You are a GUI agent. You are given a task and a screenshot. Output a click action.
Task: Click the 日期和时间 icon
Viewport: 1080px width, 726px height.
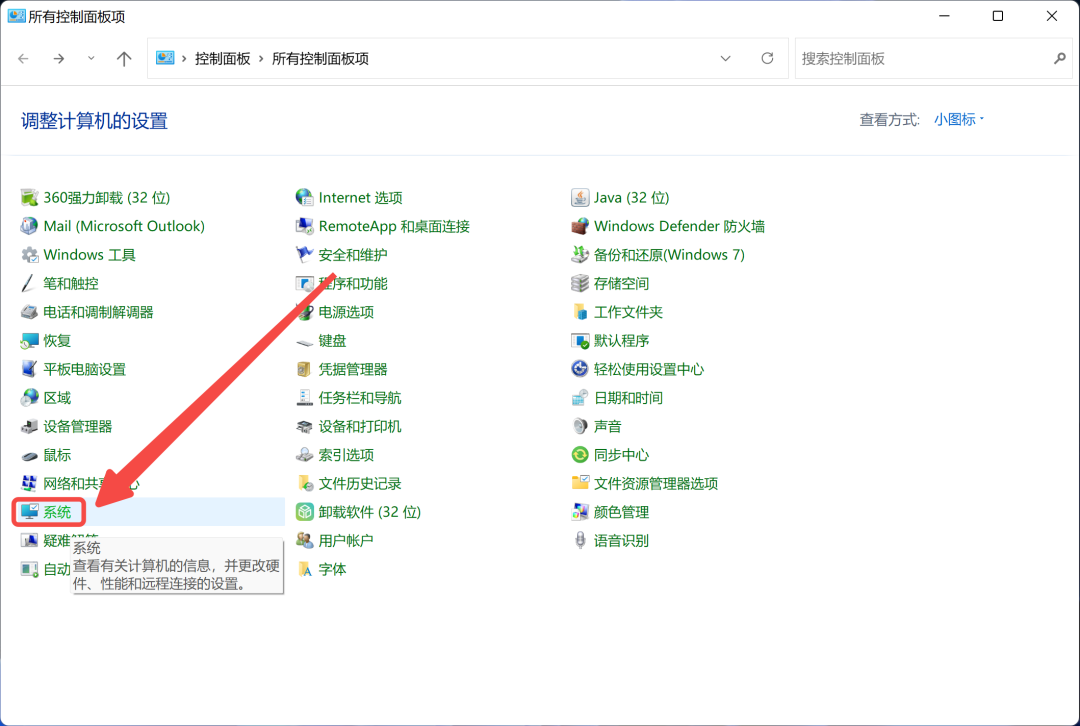click(580, 398)
